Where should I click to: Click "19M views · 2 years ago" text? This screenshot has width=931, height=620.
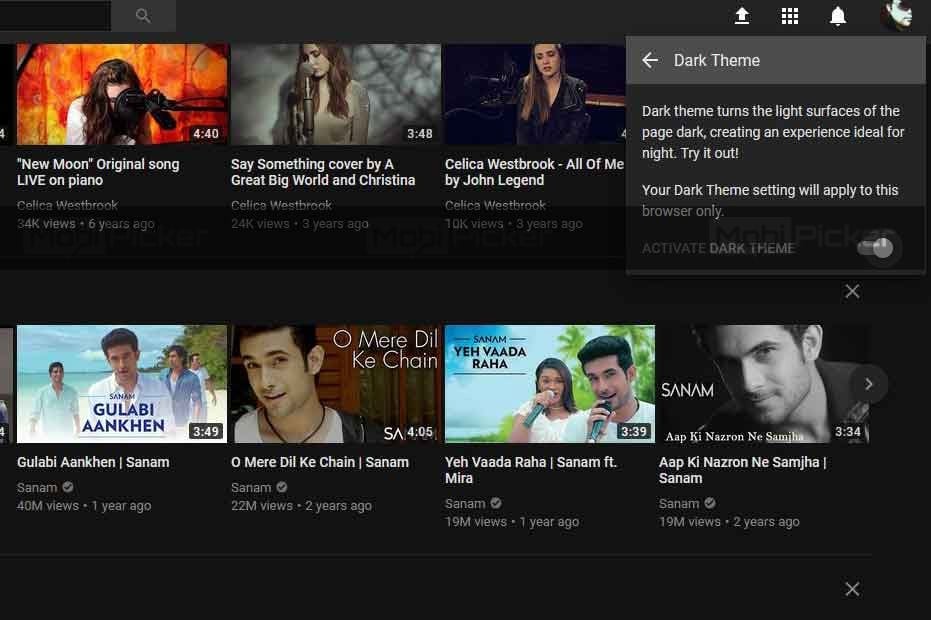pyautogui.click(x=729, y=522)
